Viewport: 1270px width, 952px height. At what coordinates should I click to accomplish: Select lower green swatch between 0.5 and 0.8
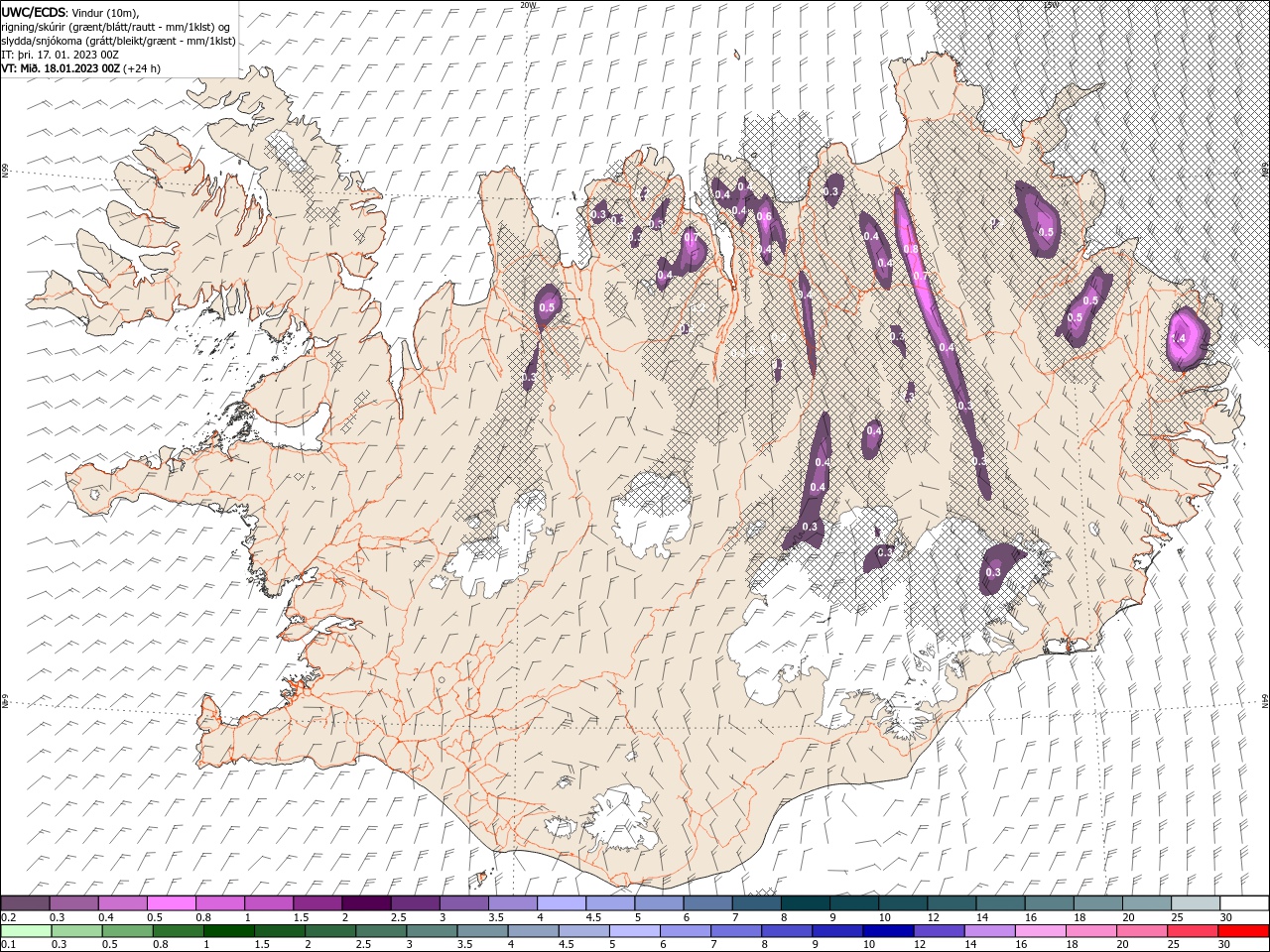tap(128, 931)
